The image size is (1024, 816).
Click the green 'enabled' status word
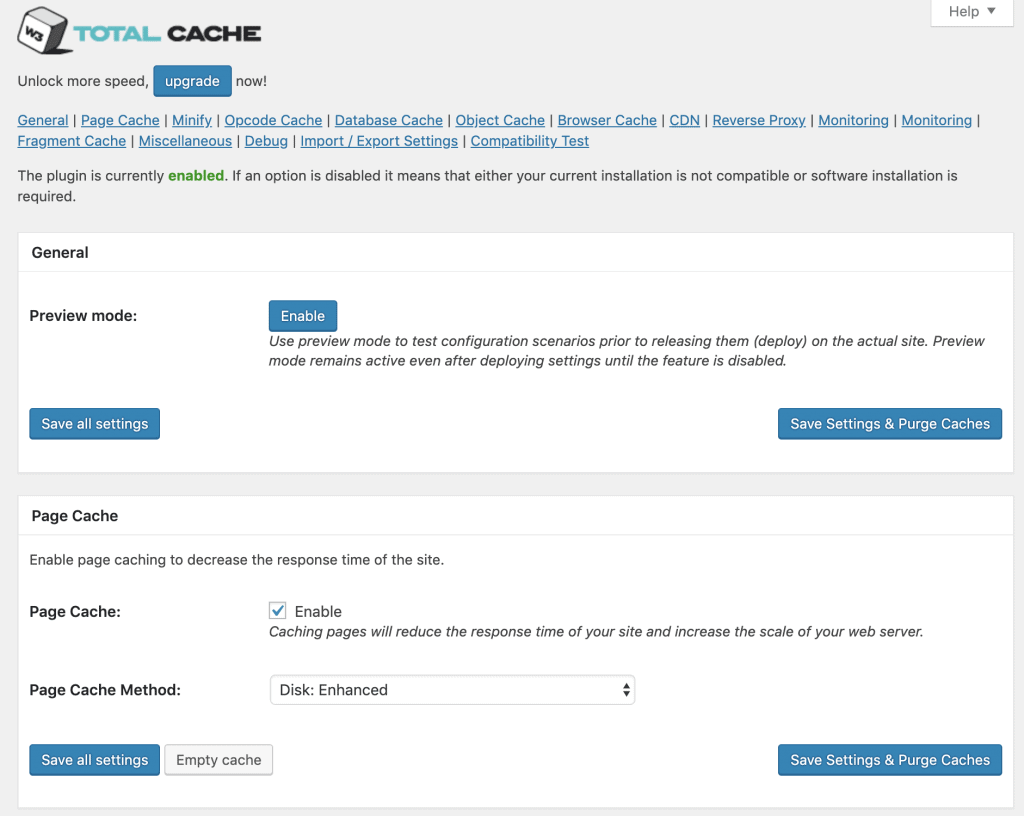[196, 176]
